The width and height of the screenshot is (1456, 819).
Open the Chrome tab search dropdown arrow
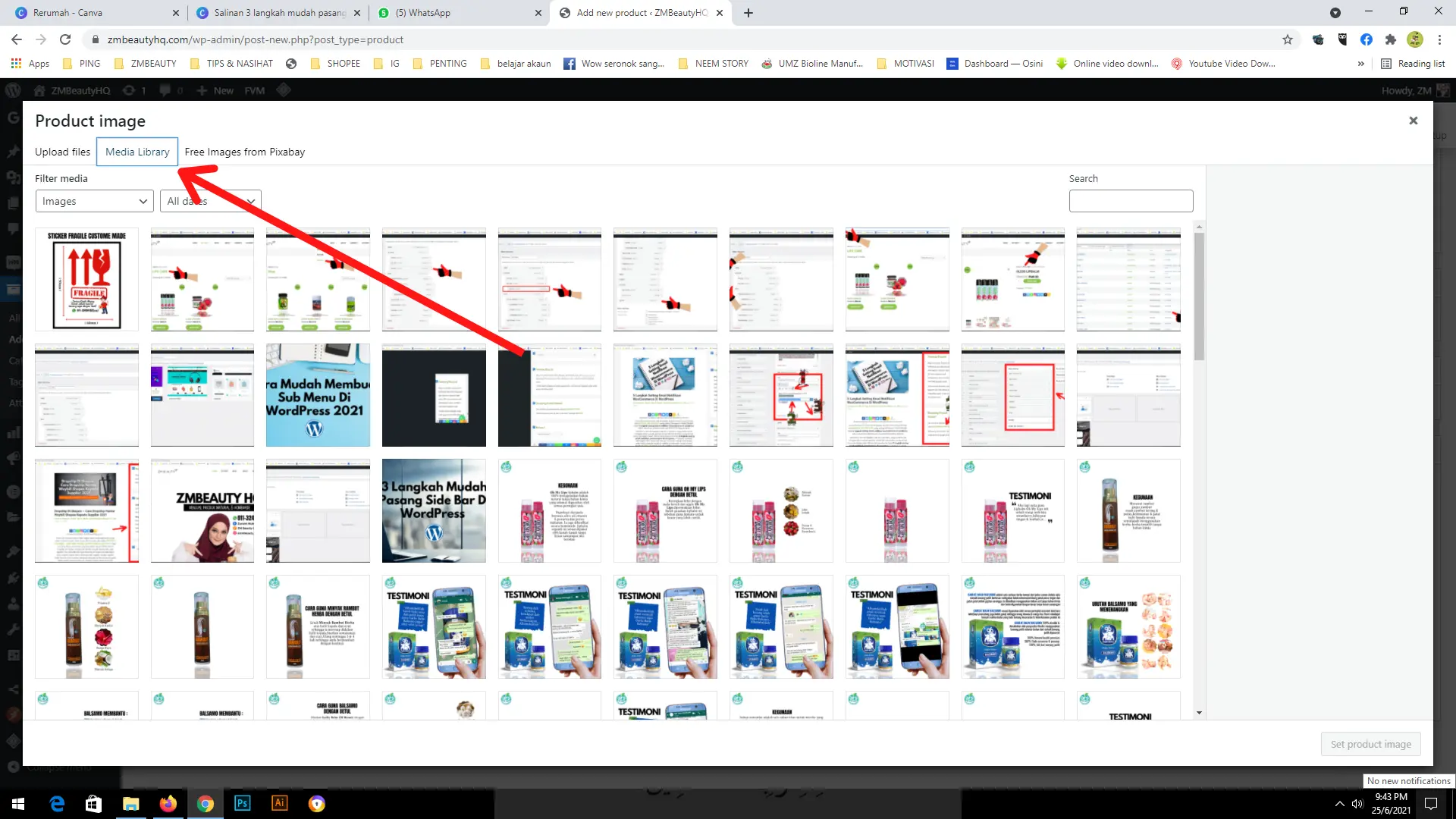[1335, 13]
